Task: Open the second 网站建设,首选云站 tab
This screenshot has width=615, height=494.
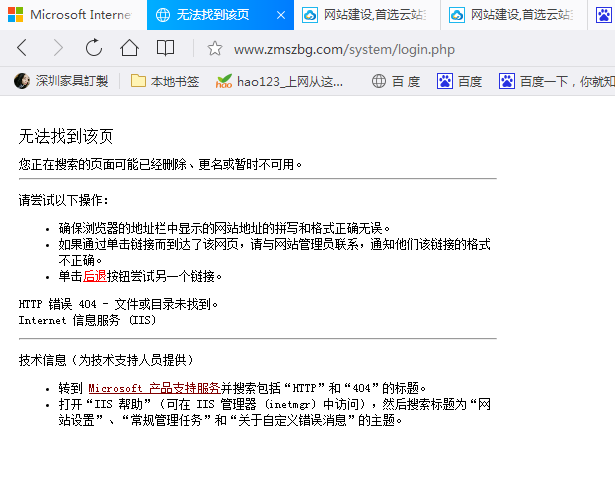Action: (x=514, y=15)
